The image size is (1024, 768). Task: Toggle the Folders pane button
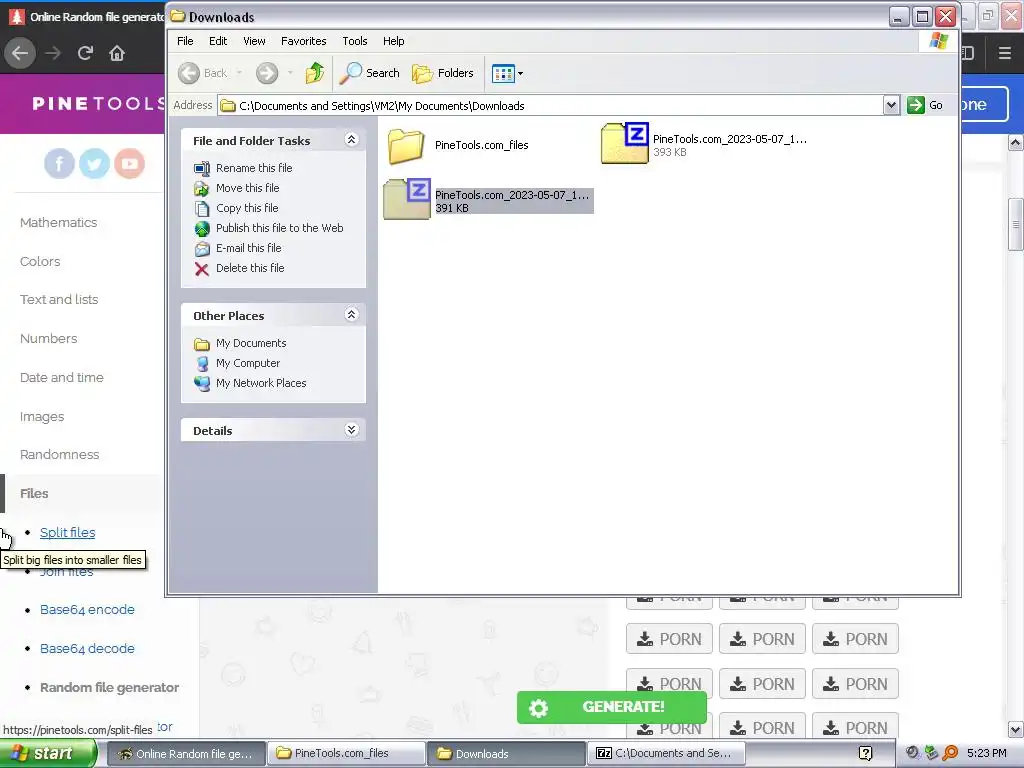pyautogui.click(x=443, y=72)
